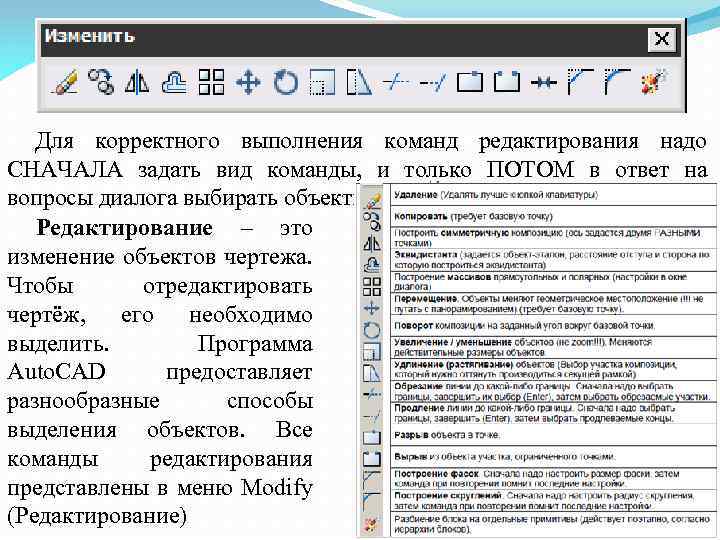This screenshot has width=720, height=540.
Task: Click the chamfer icon beside Построение фасок row
Action: 372,480
